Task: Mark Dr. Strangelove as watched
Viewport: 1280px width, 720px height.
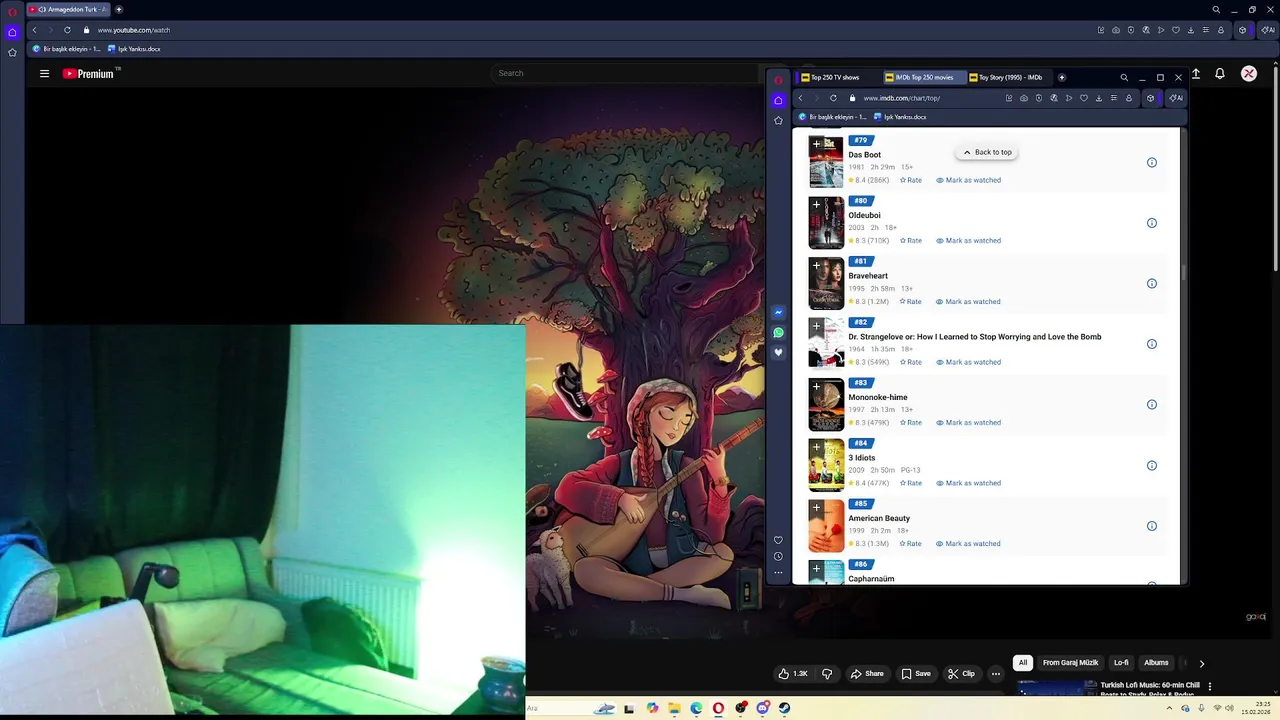Action: (x=968, y=362)
